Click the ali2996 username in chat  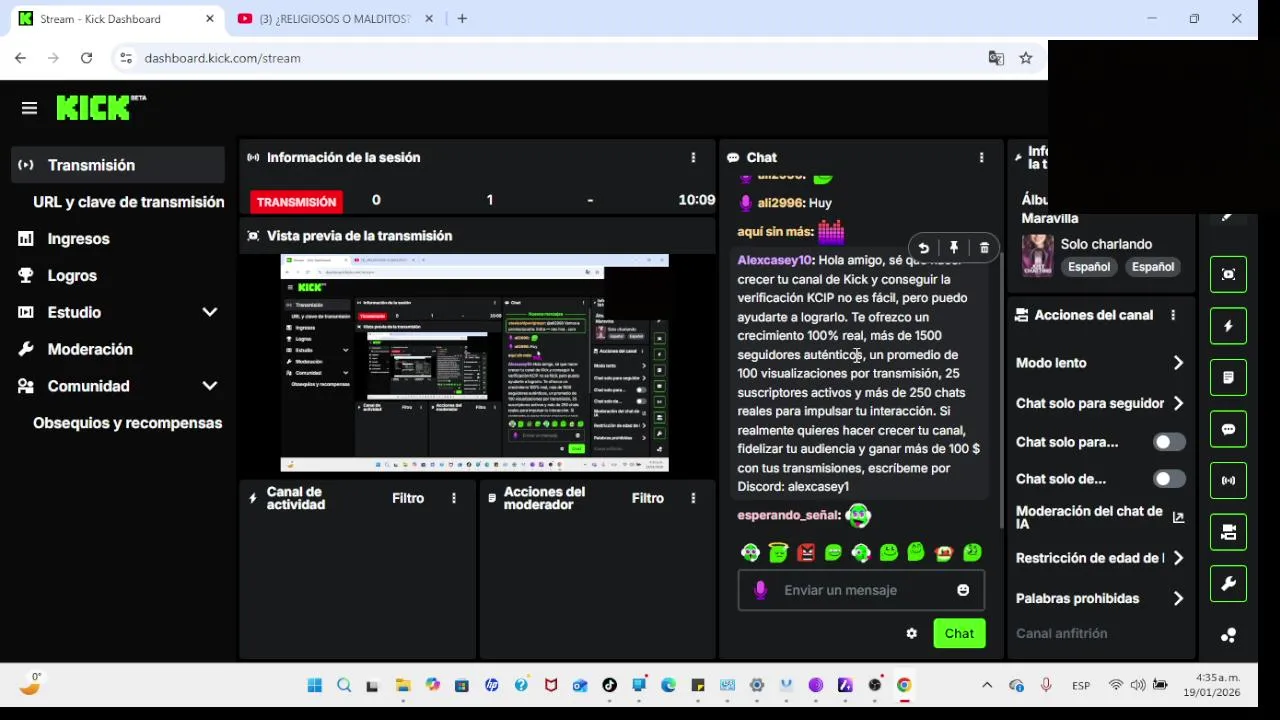point(780,202)
